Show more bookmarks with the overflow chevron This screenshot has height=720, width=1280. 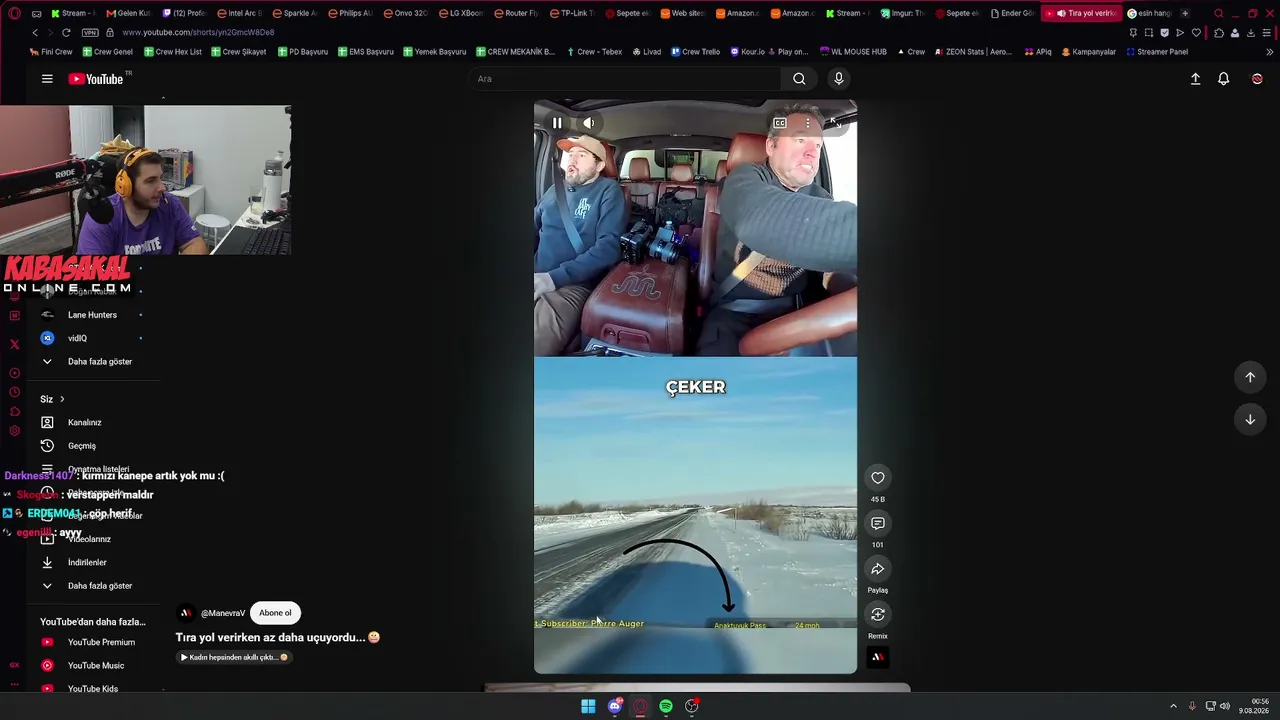(x=1270, y=52)
